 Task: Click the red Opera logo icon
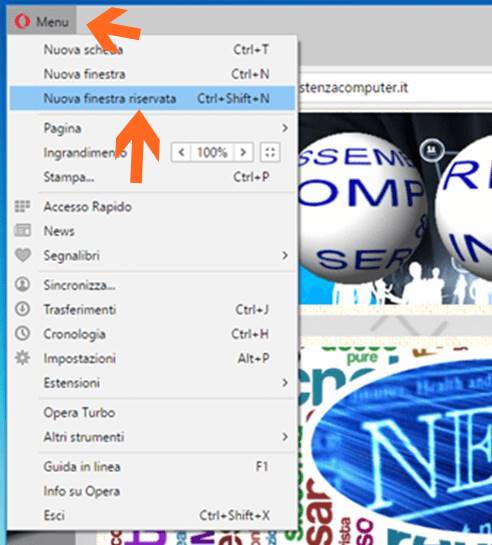[23, 21]
